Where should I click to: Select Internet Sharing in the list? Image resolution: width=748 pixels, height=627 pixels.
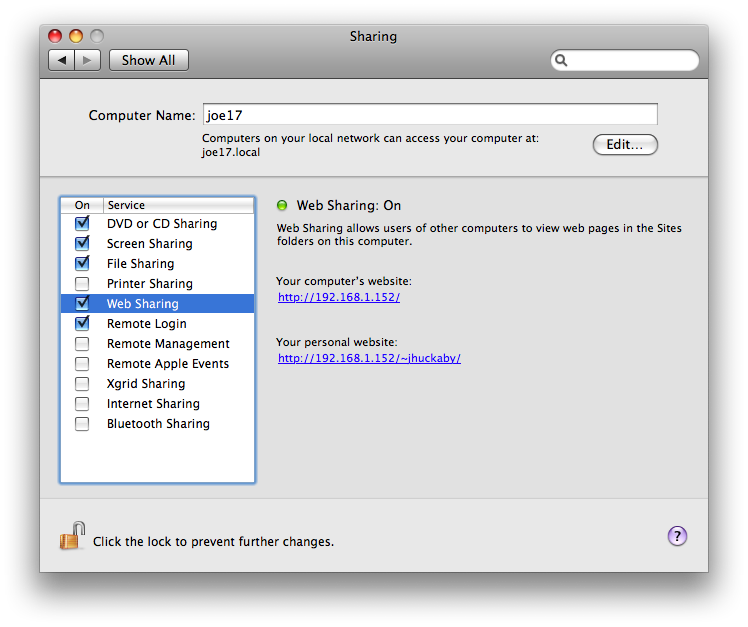click(153, 404)
